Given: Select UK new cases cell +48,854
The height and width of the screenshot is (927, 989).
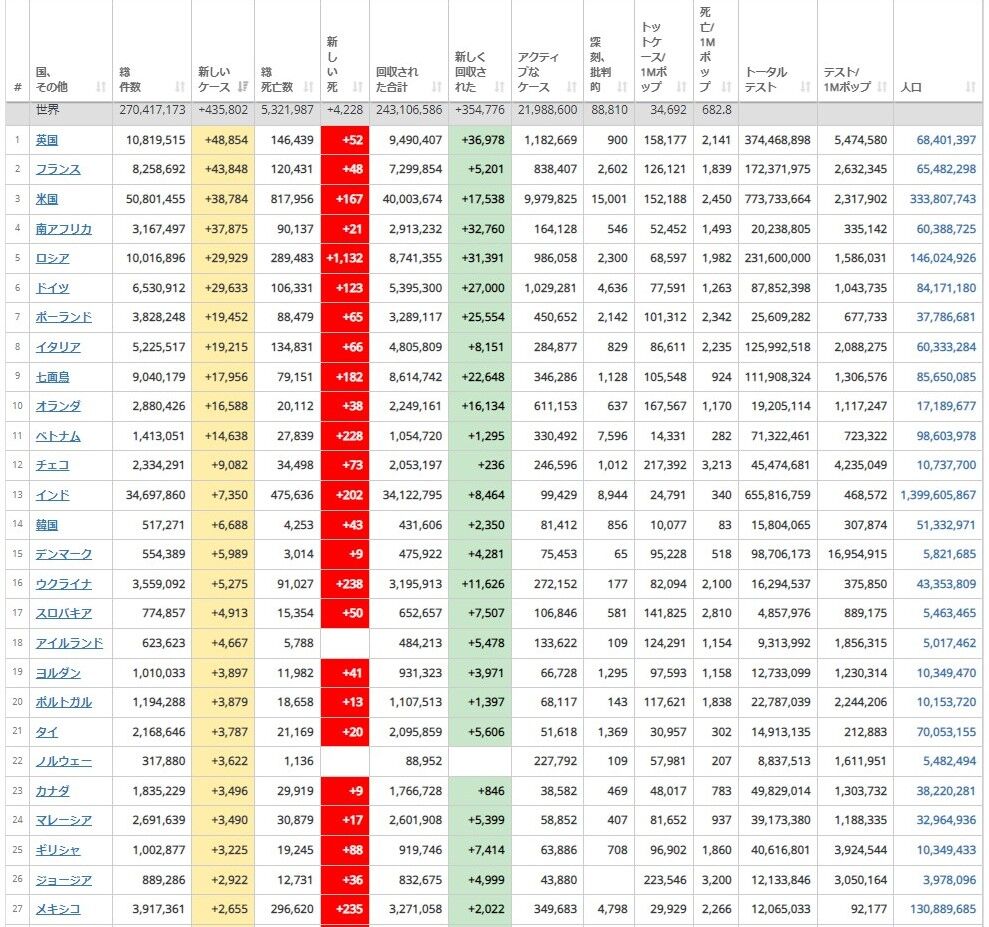Looking at the screenshot, I should click(x=223, y=140).
